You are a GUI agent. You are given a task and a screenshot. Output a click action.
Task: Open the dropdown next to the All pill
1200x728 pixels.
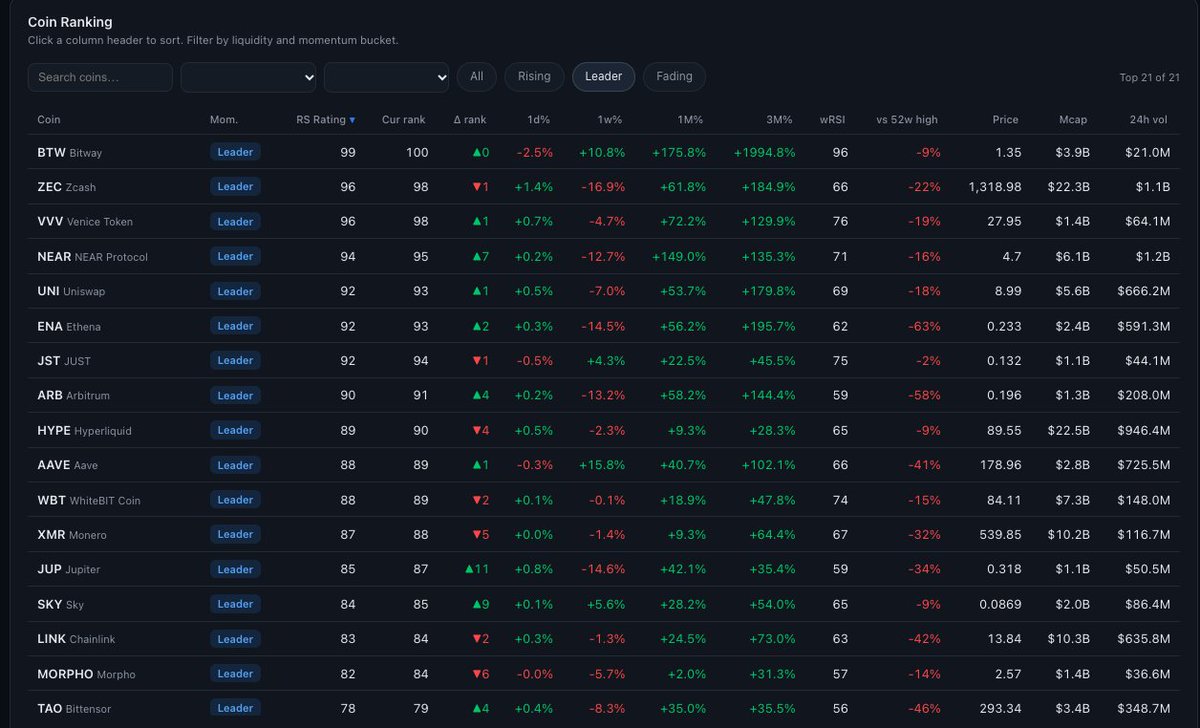pos(386,77)
